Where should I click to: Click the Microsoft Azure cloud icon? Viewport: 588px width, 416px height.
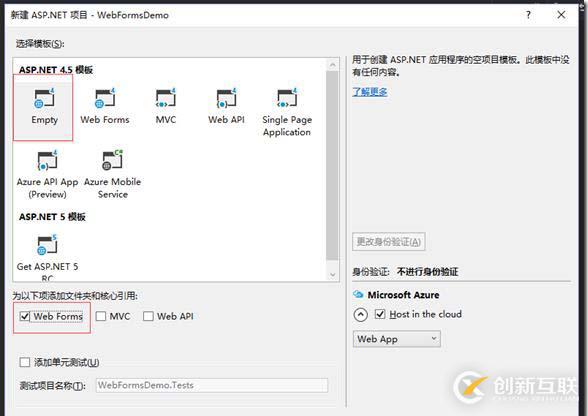coord(358,294)
